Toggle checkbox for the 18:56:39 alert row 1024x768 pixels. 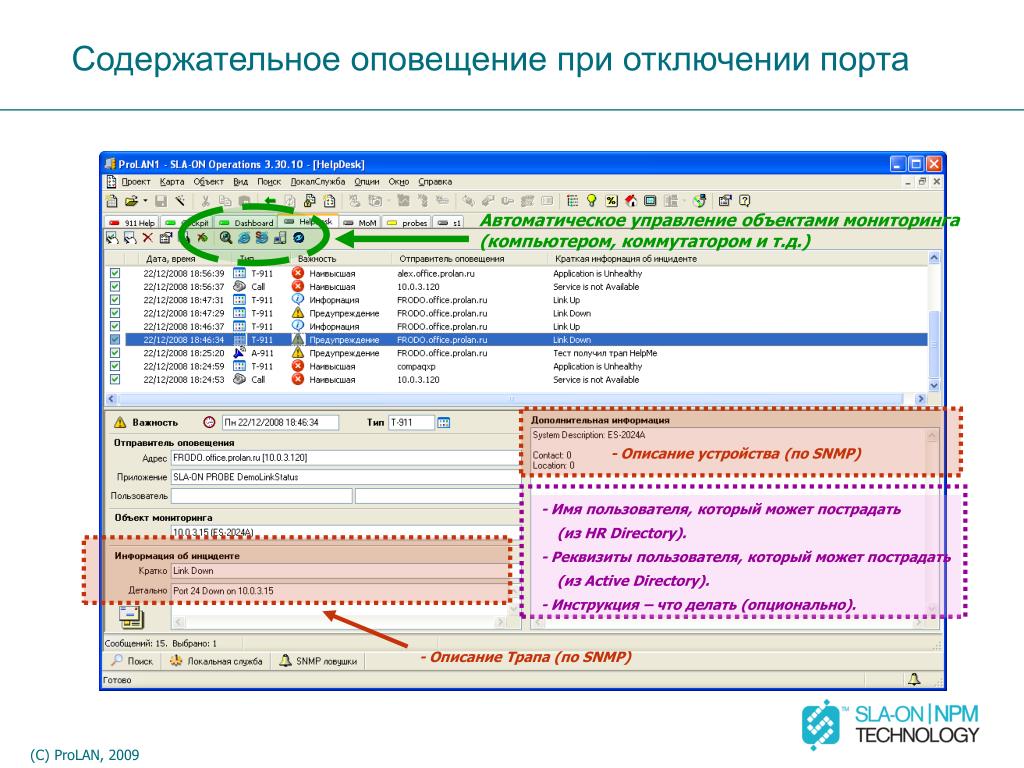point(115,273)
